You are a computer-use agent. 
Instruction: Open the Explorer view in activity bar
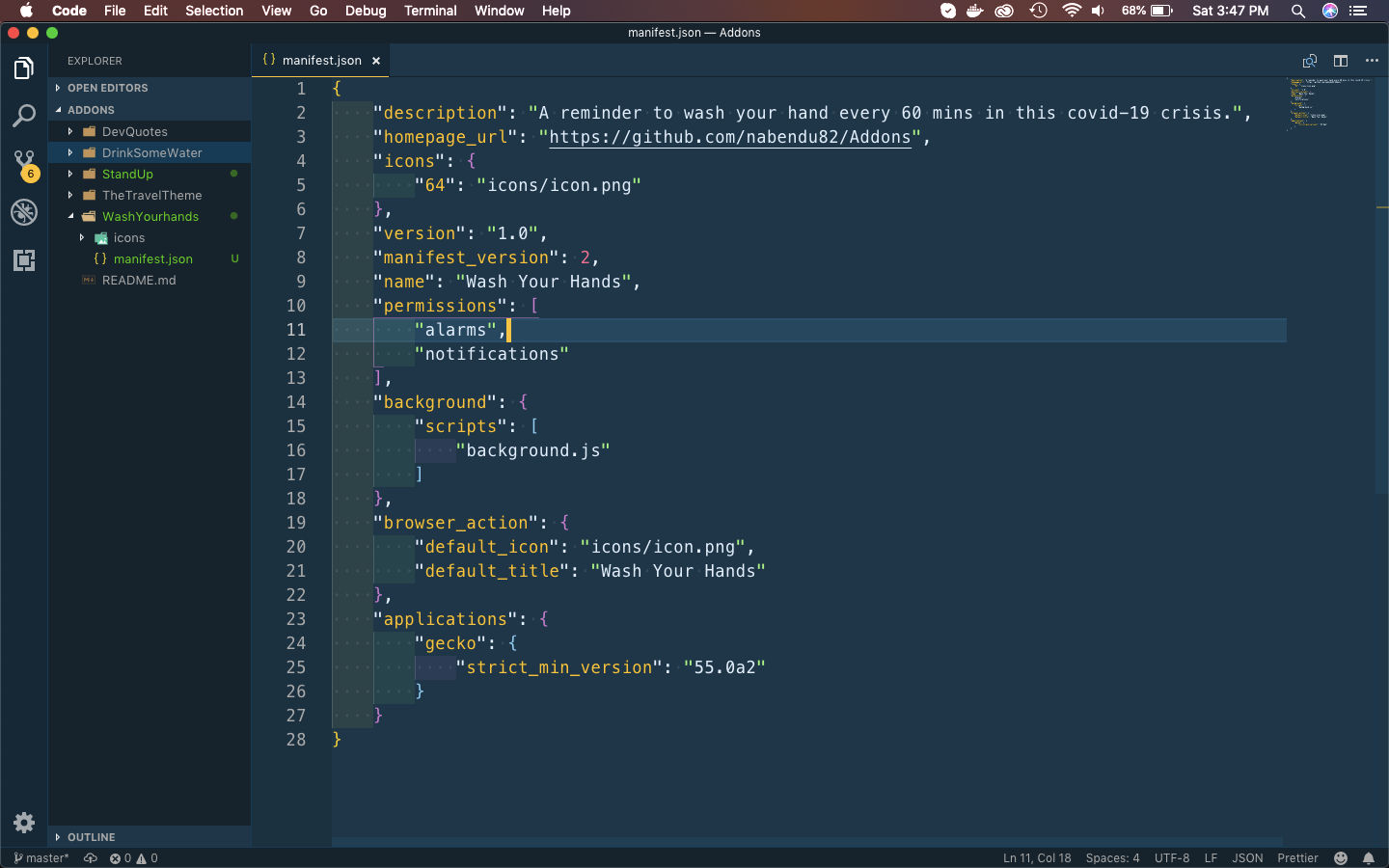[x=24, y=68]
